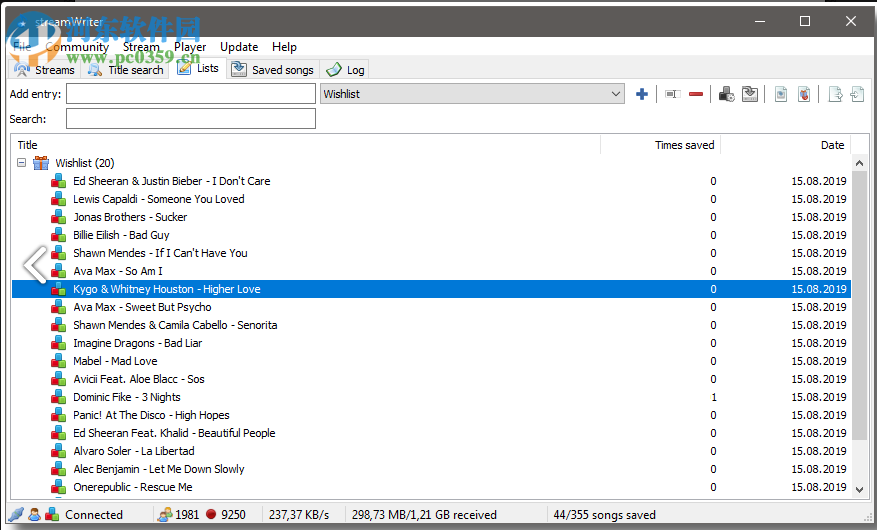Collapse the Wishlist (20) tree node

21,163
